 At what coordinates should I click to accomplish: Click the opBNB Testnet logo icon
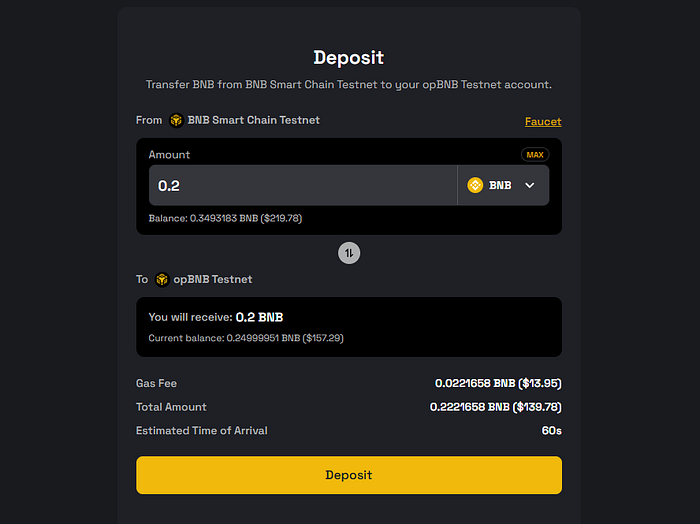[x=162, y=279]
